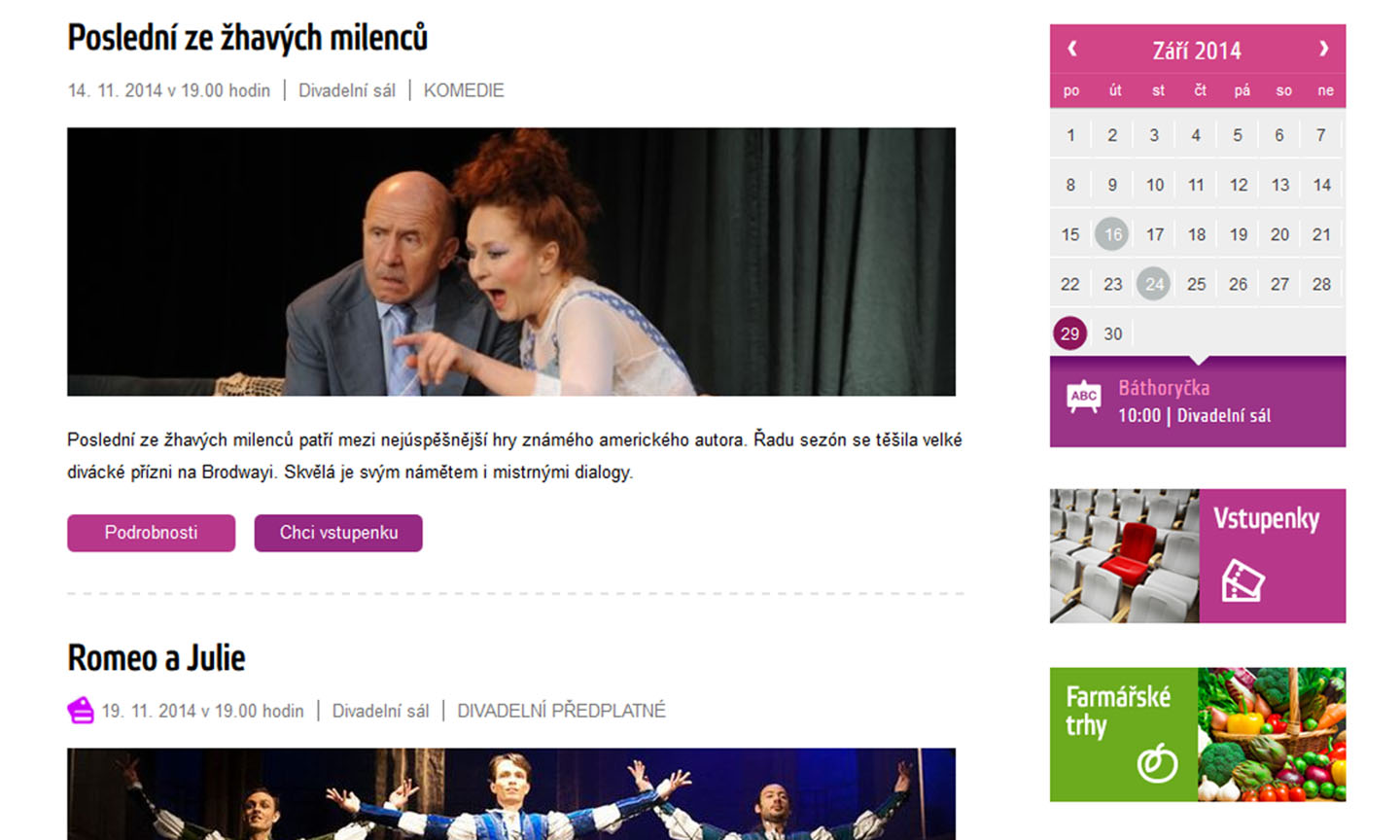Screen dimensions: 1400x840
Task: Click the Září 2014 month heading
Action: pyautogui.click(x=1197, y=51)
